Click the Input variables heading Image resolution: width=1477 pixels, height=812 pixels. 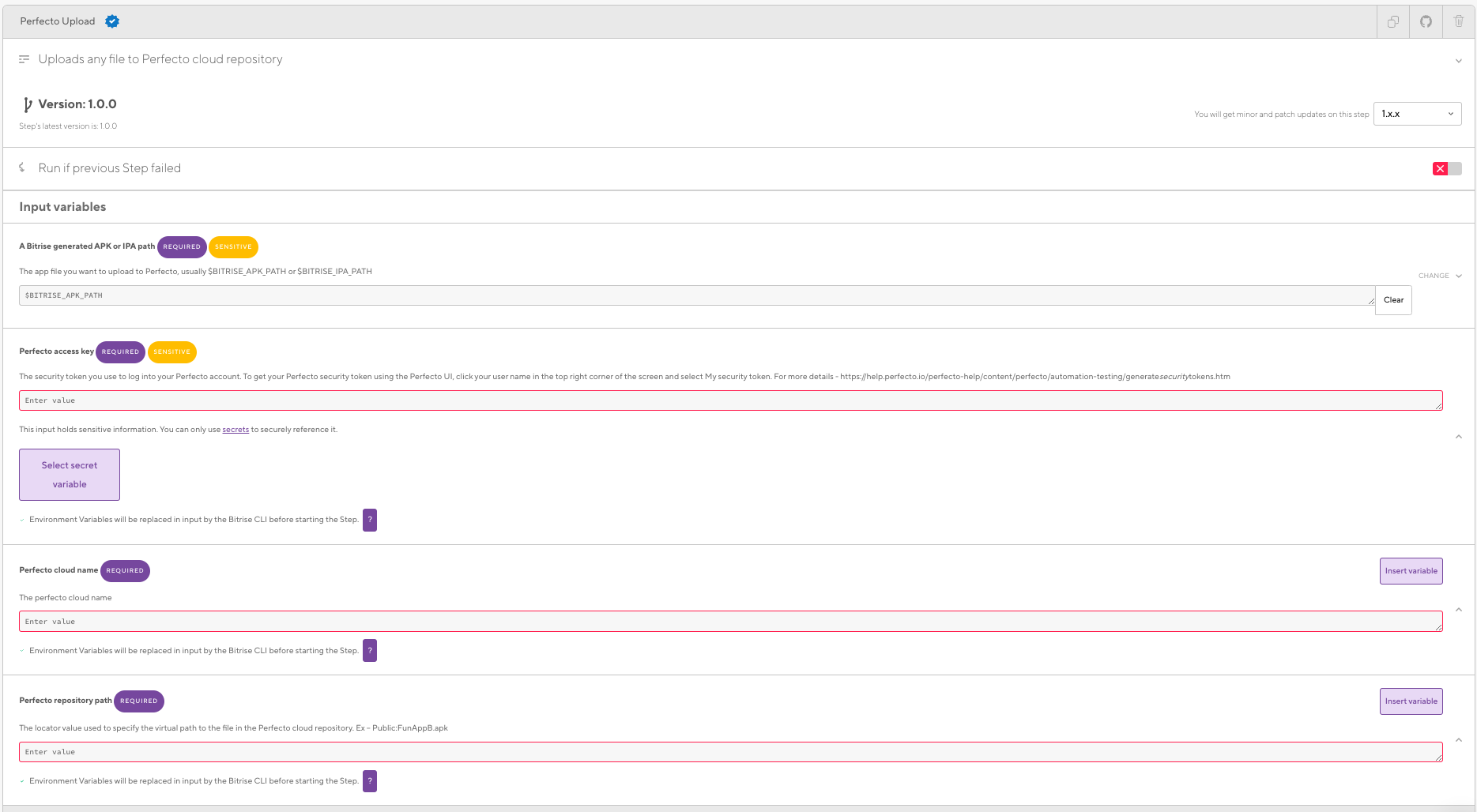click(x=62, y=207)
